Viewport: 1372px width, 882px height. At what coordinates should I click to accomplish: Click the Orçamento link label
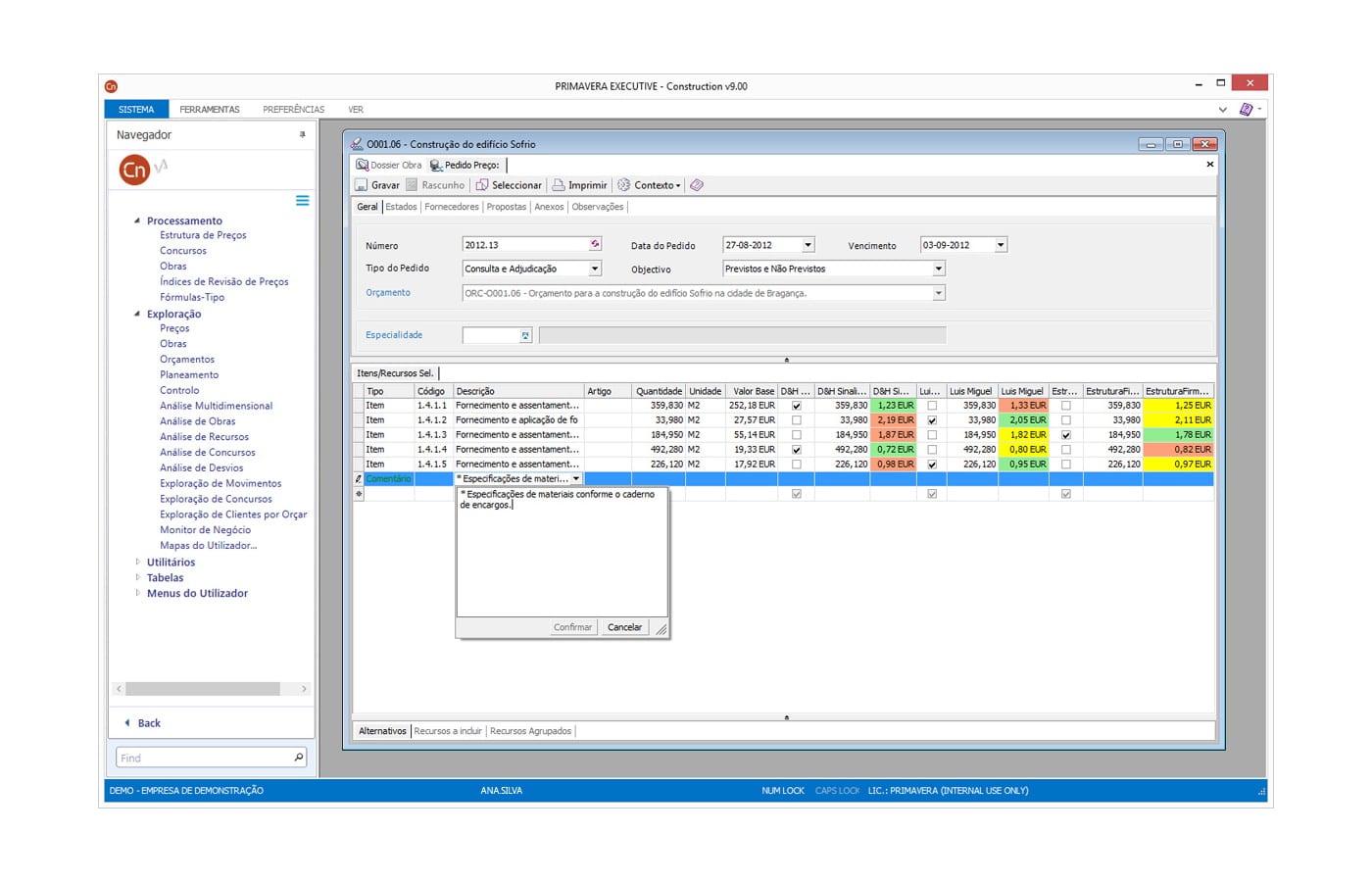click(388, 293)
